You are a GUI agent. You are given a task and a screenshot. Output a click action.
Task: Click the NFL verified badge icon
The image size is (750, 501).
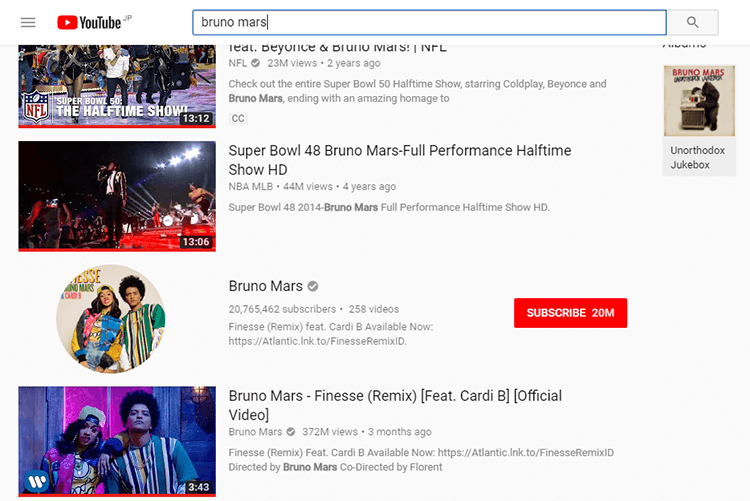pyautogui.click(x=255, y=63)
